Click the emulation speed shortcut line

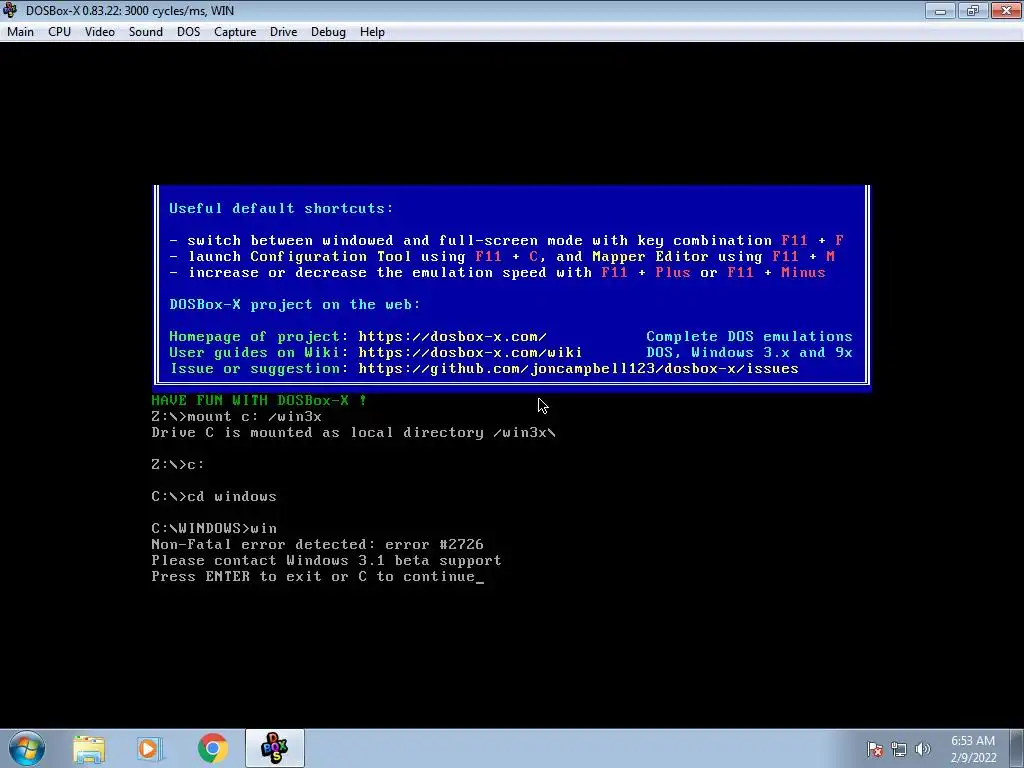(497, 272)
